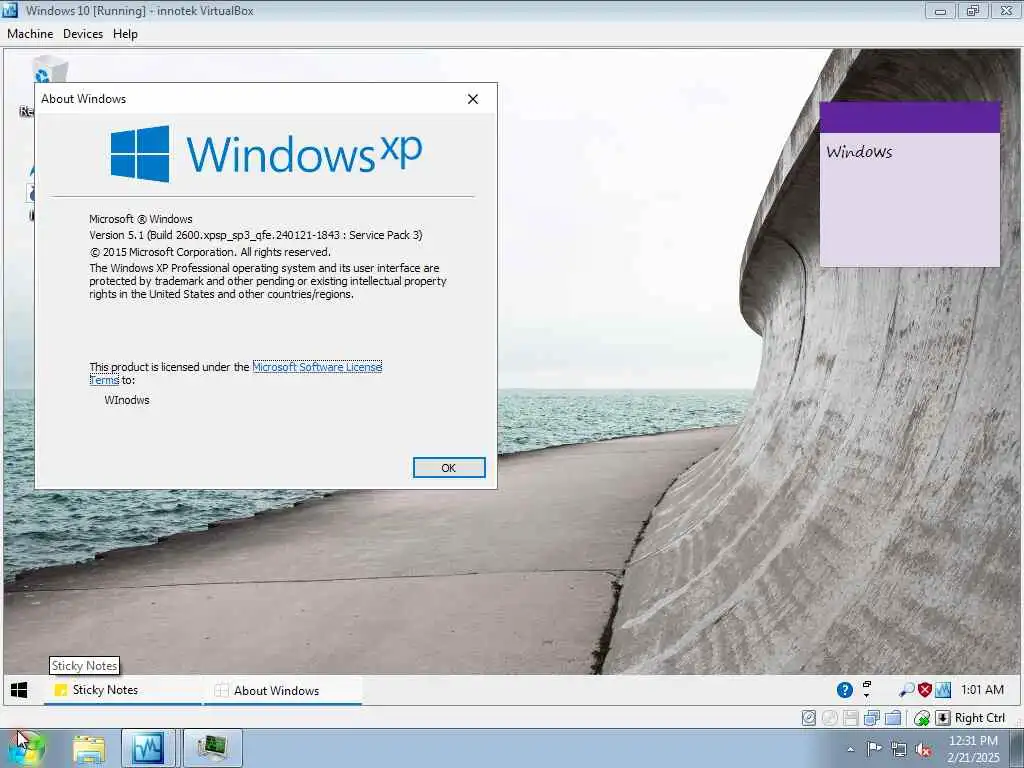Click the VirtualBox logo in title bar
Screen dimensions: 1024x768
10,10
